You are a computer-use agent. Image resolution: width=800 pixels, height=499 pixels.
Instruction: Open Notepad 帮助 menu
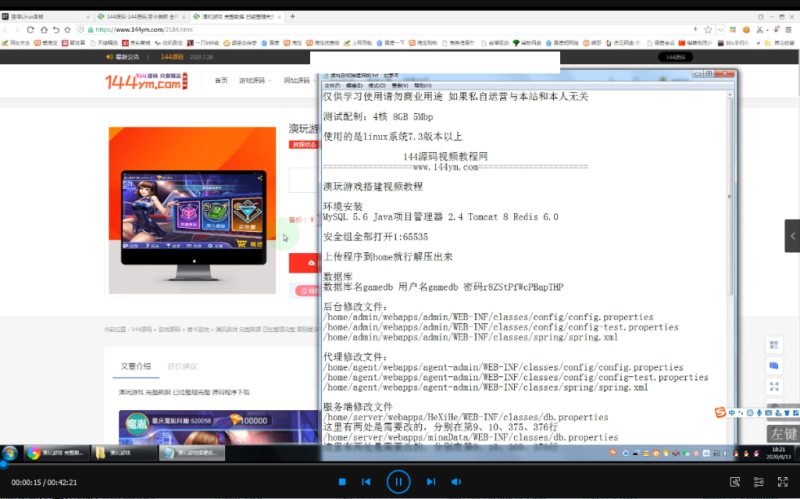422,85
